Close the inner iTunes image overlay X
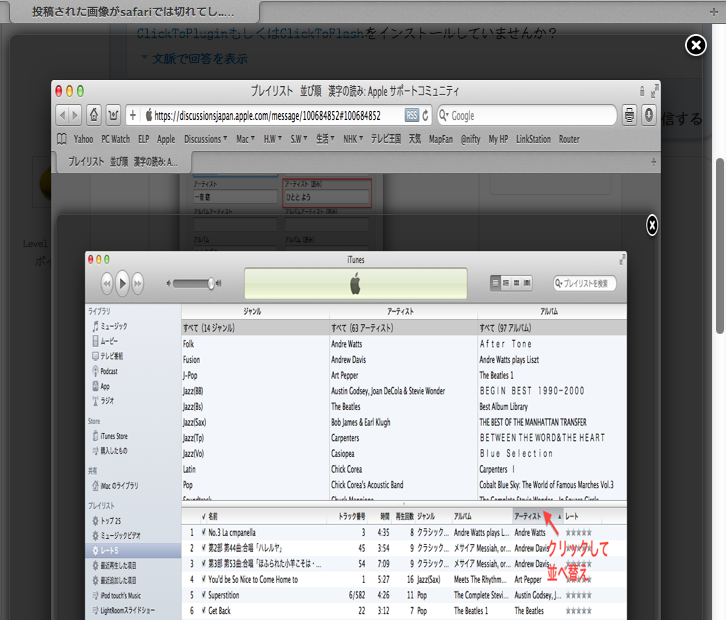This screenshot has width=726, height=620. coord(652,225)
